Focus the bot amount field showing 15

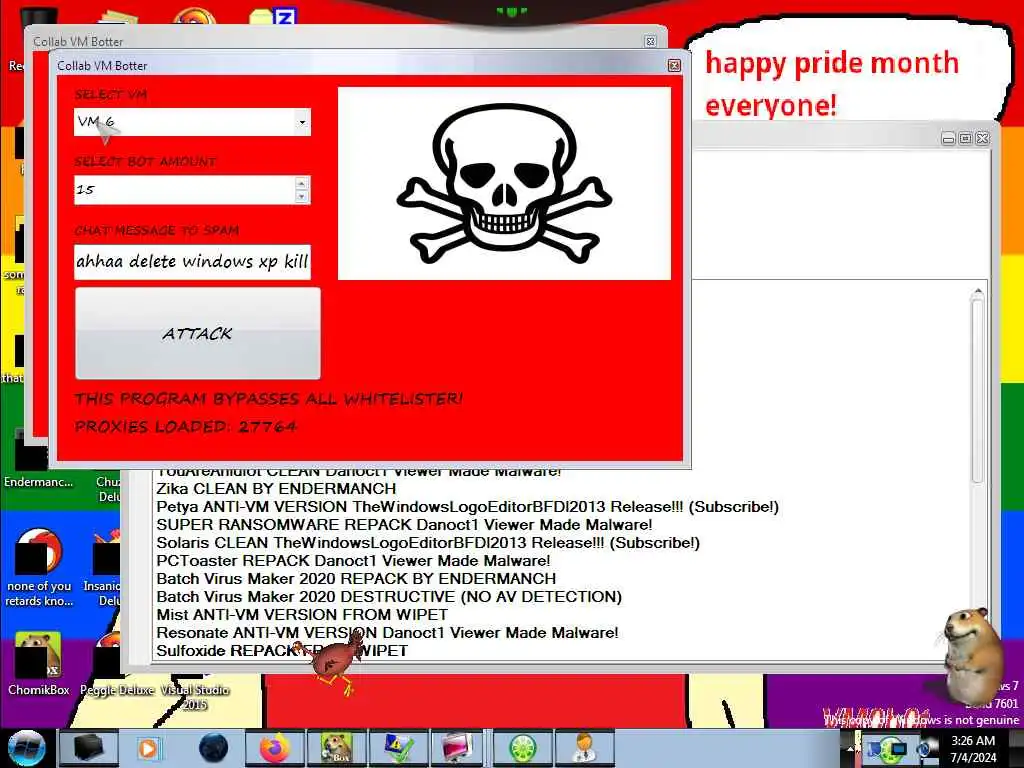tap(185, 190)
